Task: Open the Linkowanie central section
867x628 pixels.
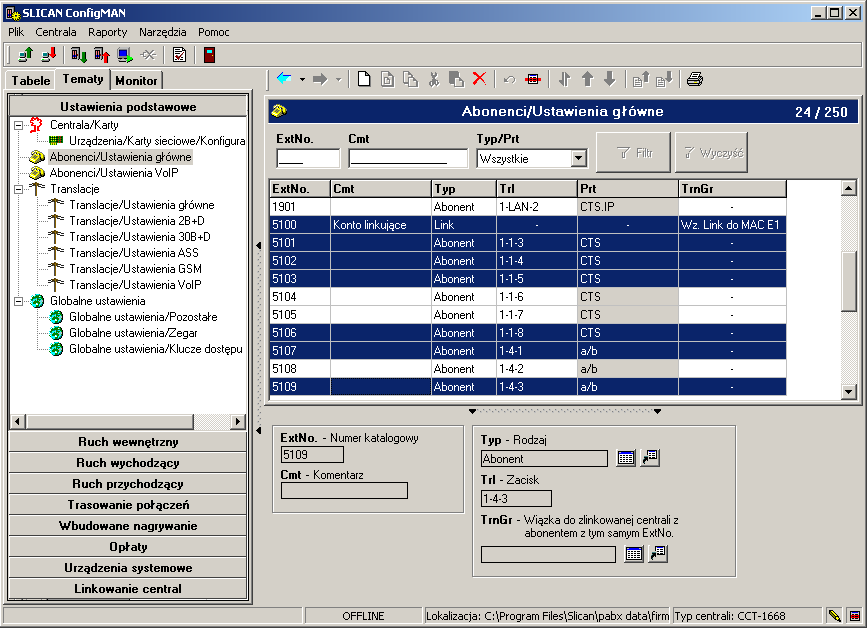Action: pyautogui.click(x=128, y=589)
